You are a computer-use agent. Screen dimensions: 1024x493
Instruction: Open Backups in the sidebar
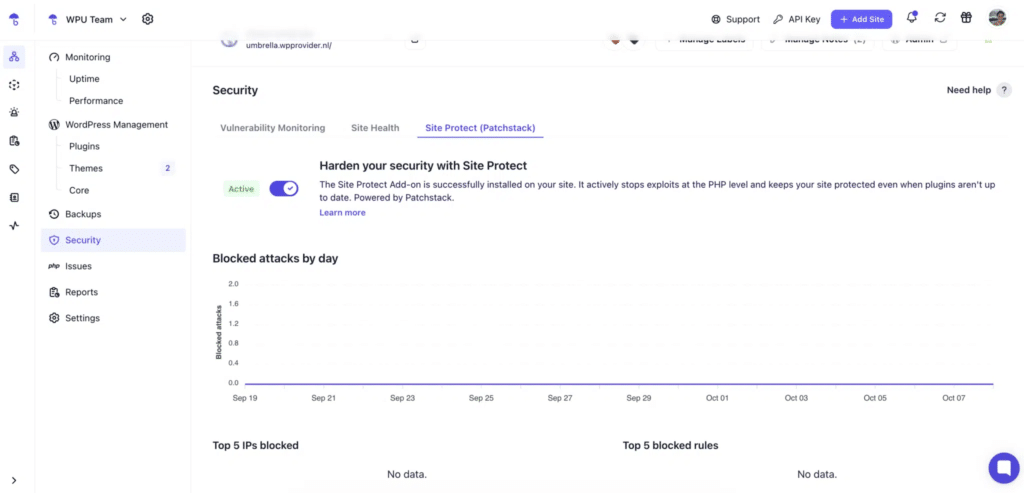pos(83,214)
